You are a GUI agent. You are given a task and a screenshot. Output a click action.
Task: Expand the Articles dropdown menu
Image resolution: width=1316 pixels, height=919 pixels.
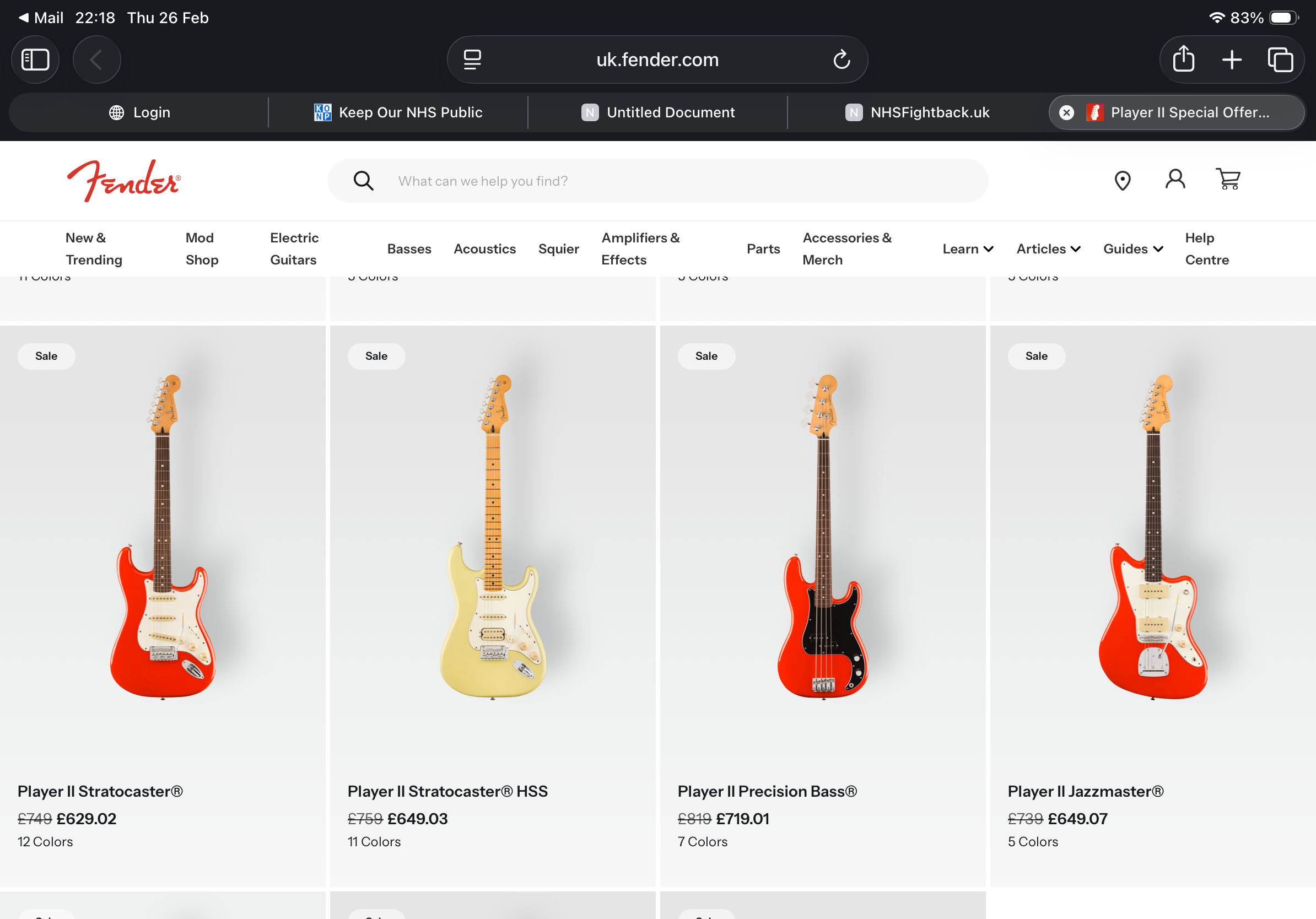[x=1048, y=248]
